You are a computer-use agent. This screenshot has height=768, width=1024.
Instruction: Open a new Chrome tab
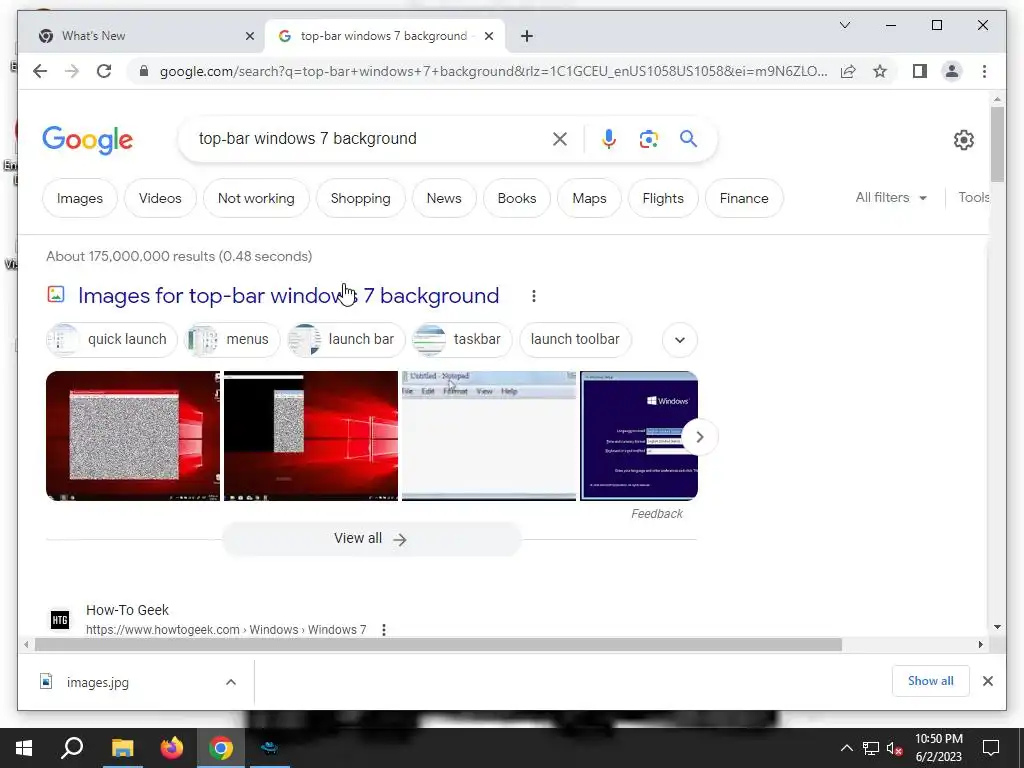pos(527,36)
